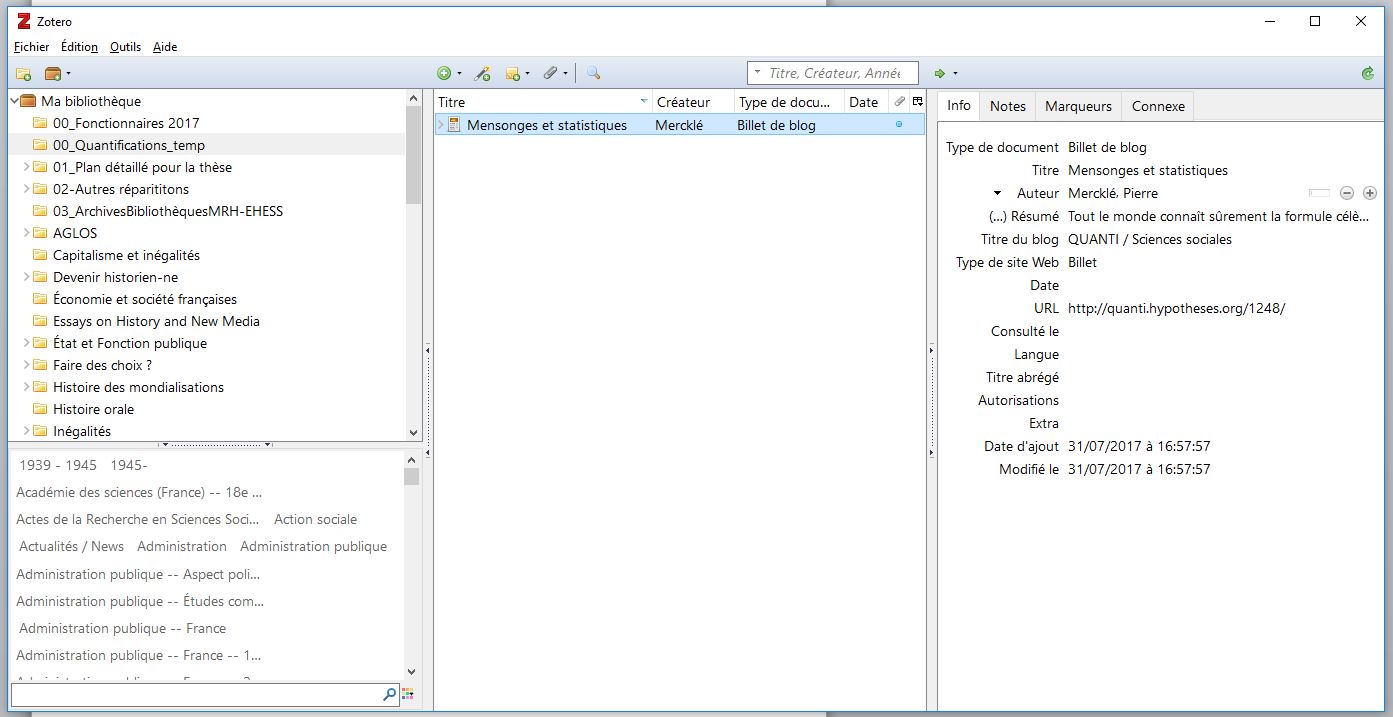The width and height of the screenshot is (1393, 717).
Task: Select the 03_ArchivesBibliothèquesMRH-EHESS collection
Action: point(168,211)
